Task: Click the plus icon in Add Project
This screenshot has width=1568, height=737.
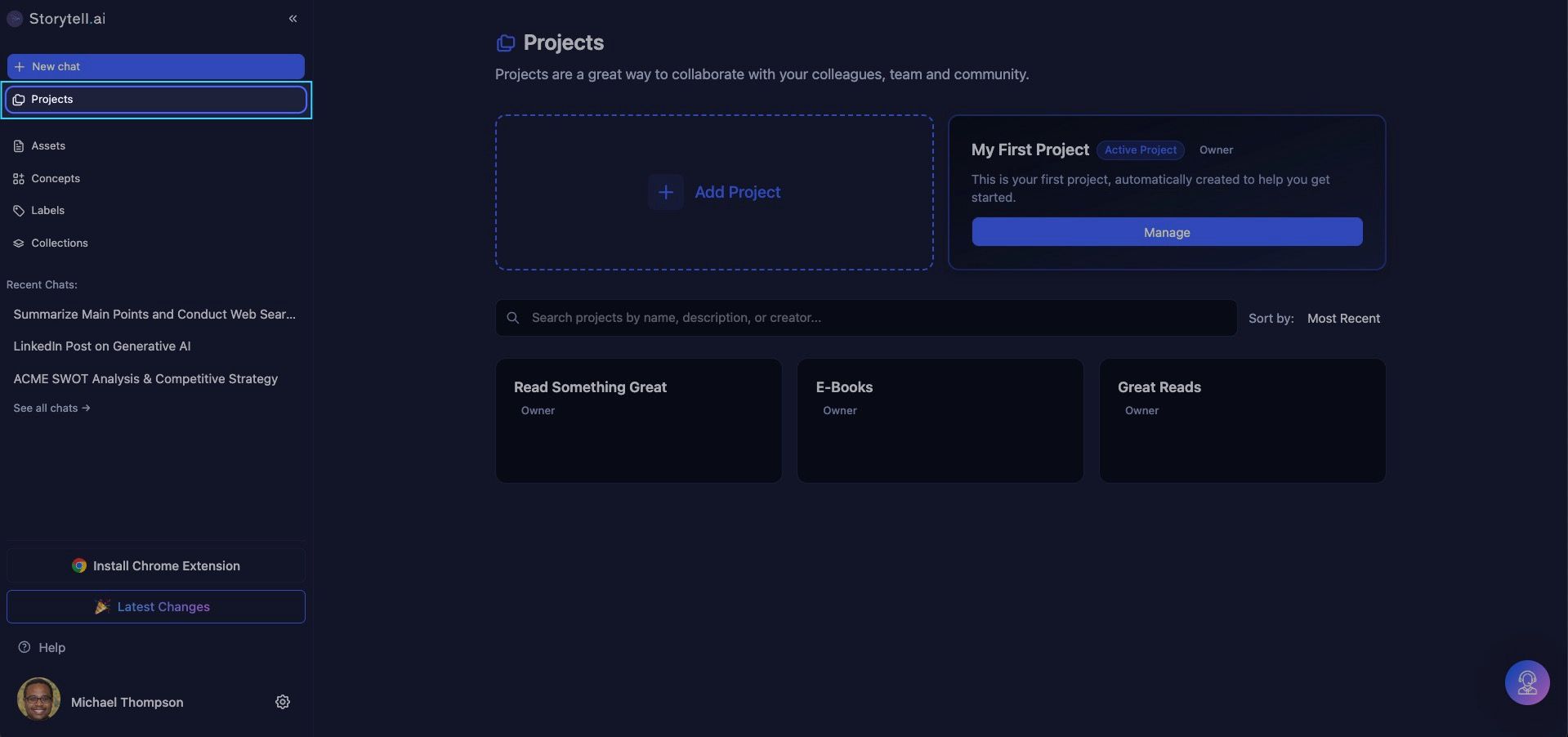Action: point(666,192)
